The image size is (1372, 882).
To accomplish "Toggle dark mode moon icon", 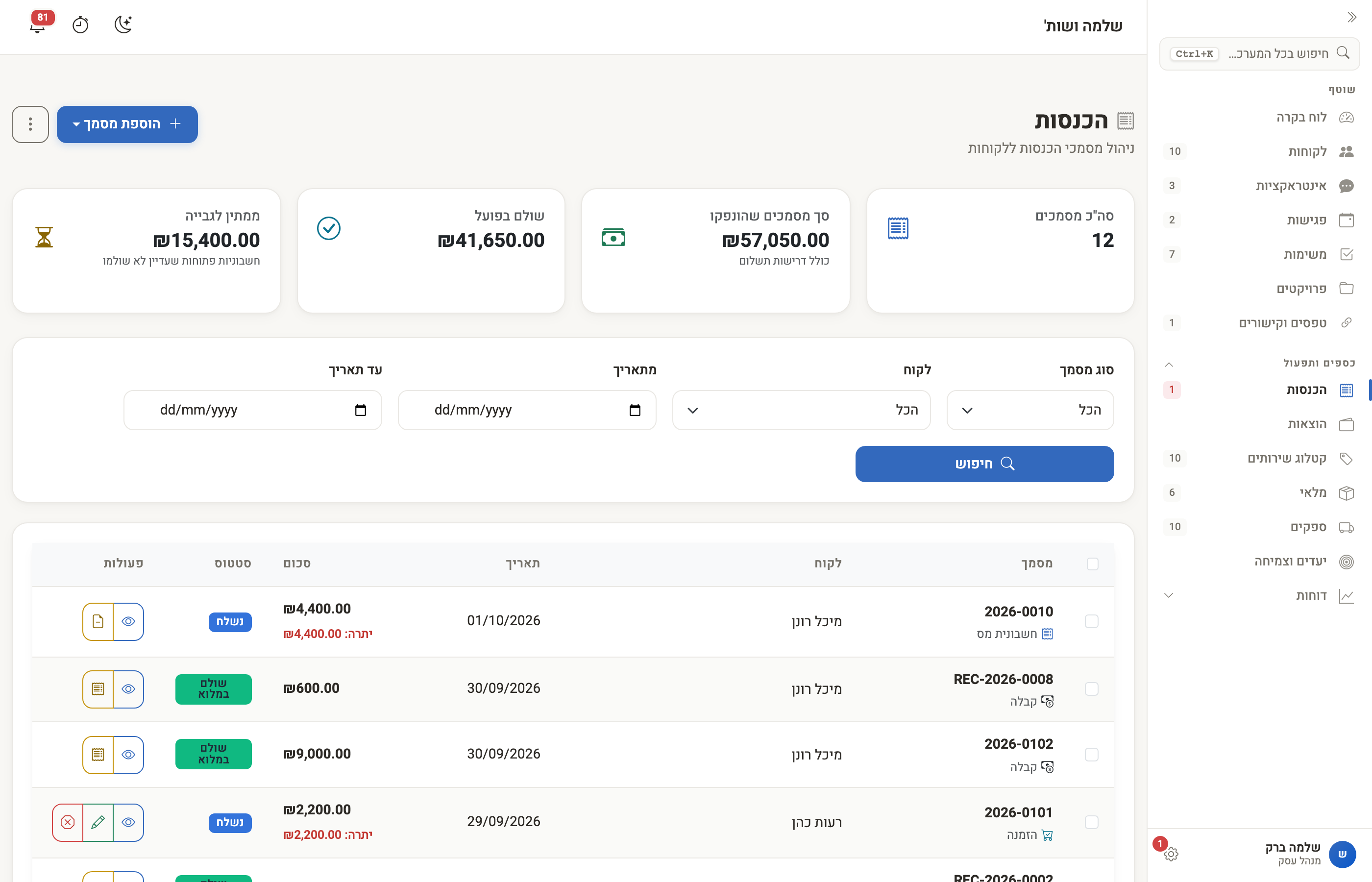I will coord(123,24).
